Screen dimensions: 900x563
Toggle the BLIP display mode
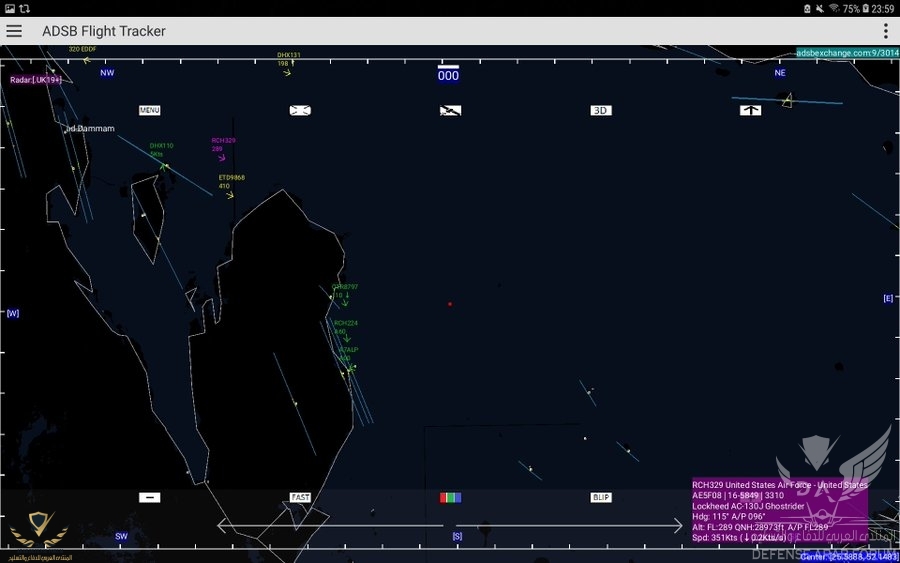point(600,497)
